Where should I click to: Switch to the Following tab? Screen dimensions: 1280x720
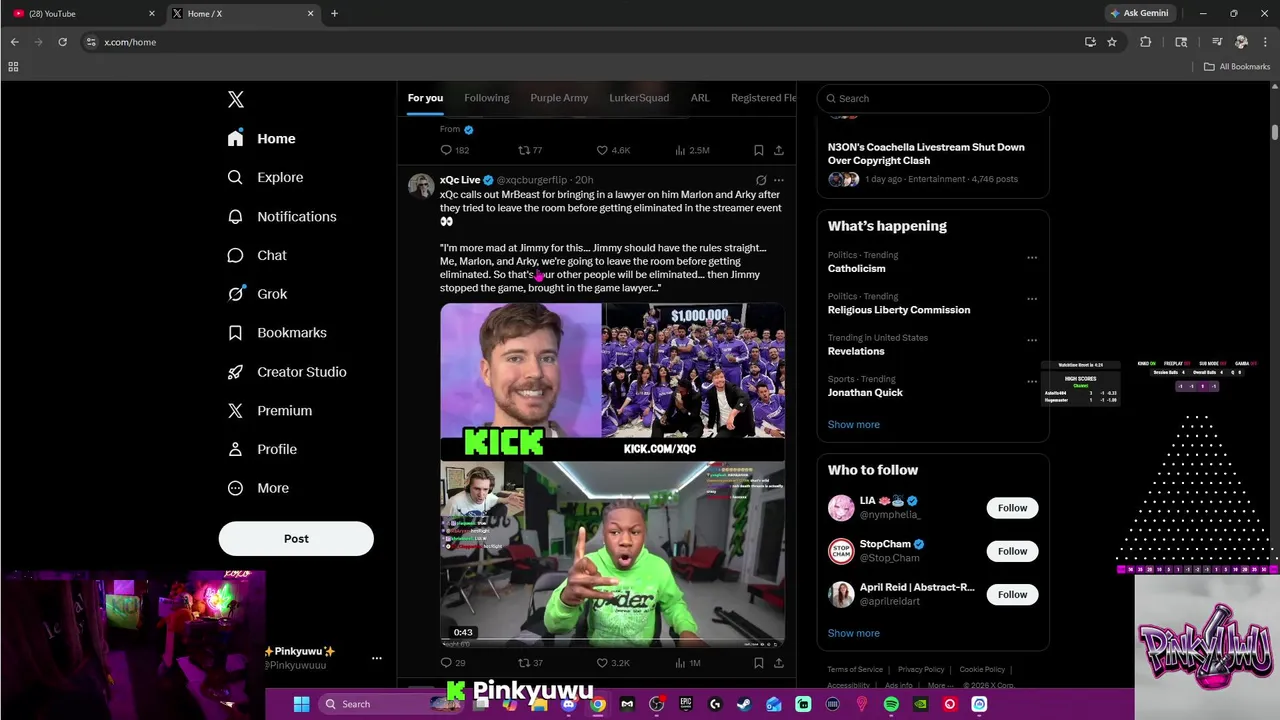click(487, 98)
